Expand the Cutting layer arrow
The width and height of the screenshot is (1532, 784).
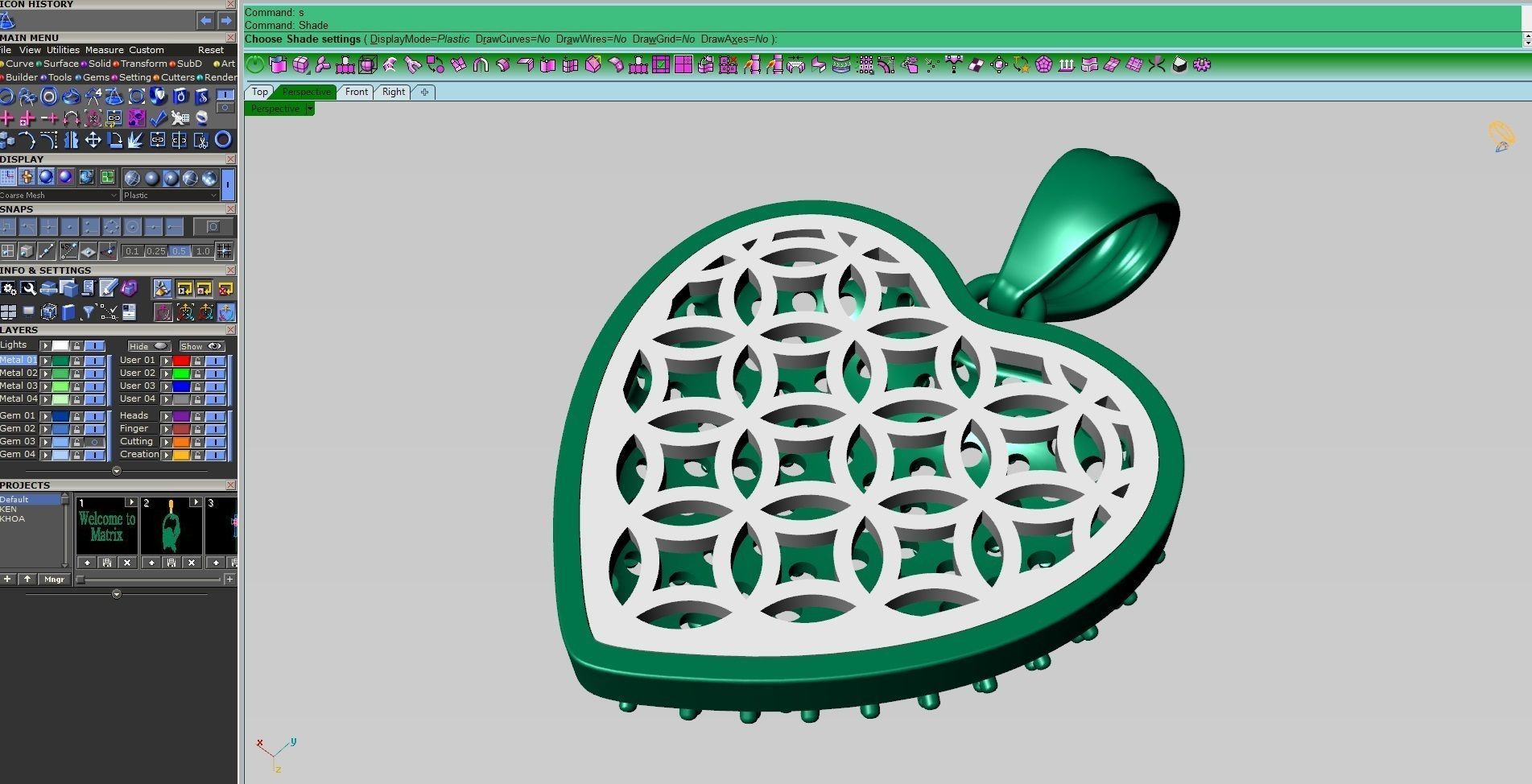[167, 442]
